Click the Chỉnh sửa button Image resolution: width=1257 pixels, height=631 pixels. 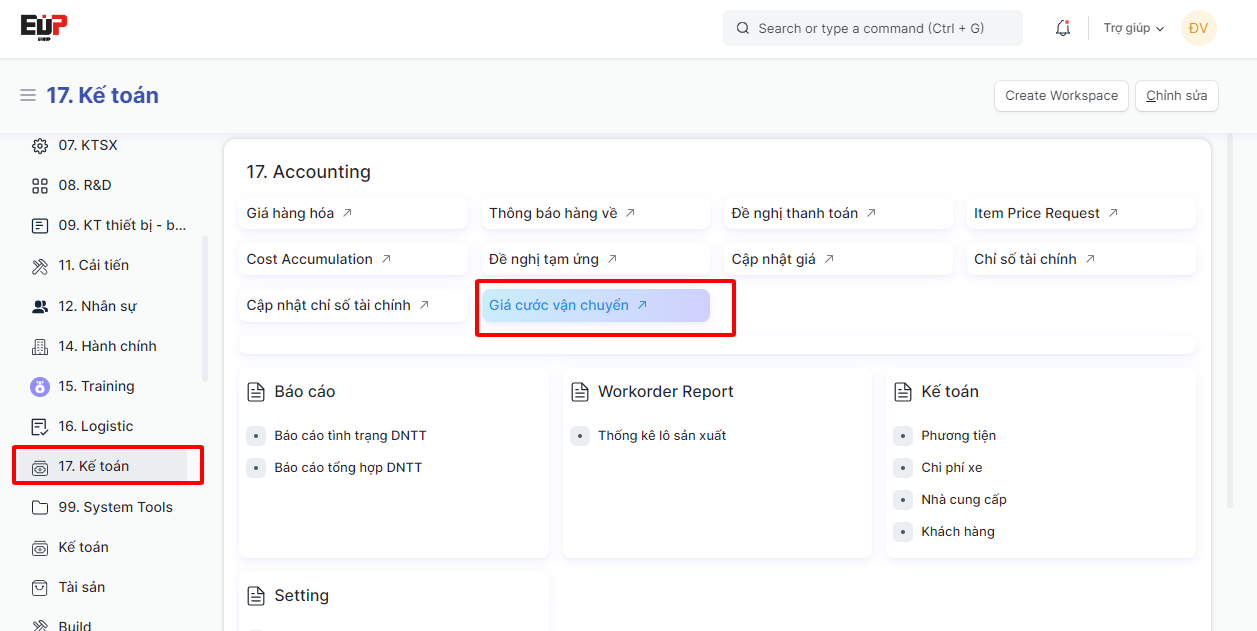click(x=1176, y=96)
